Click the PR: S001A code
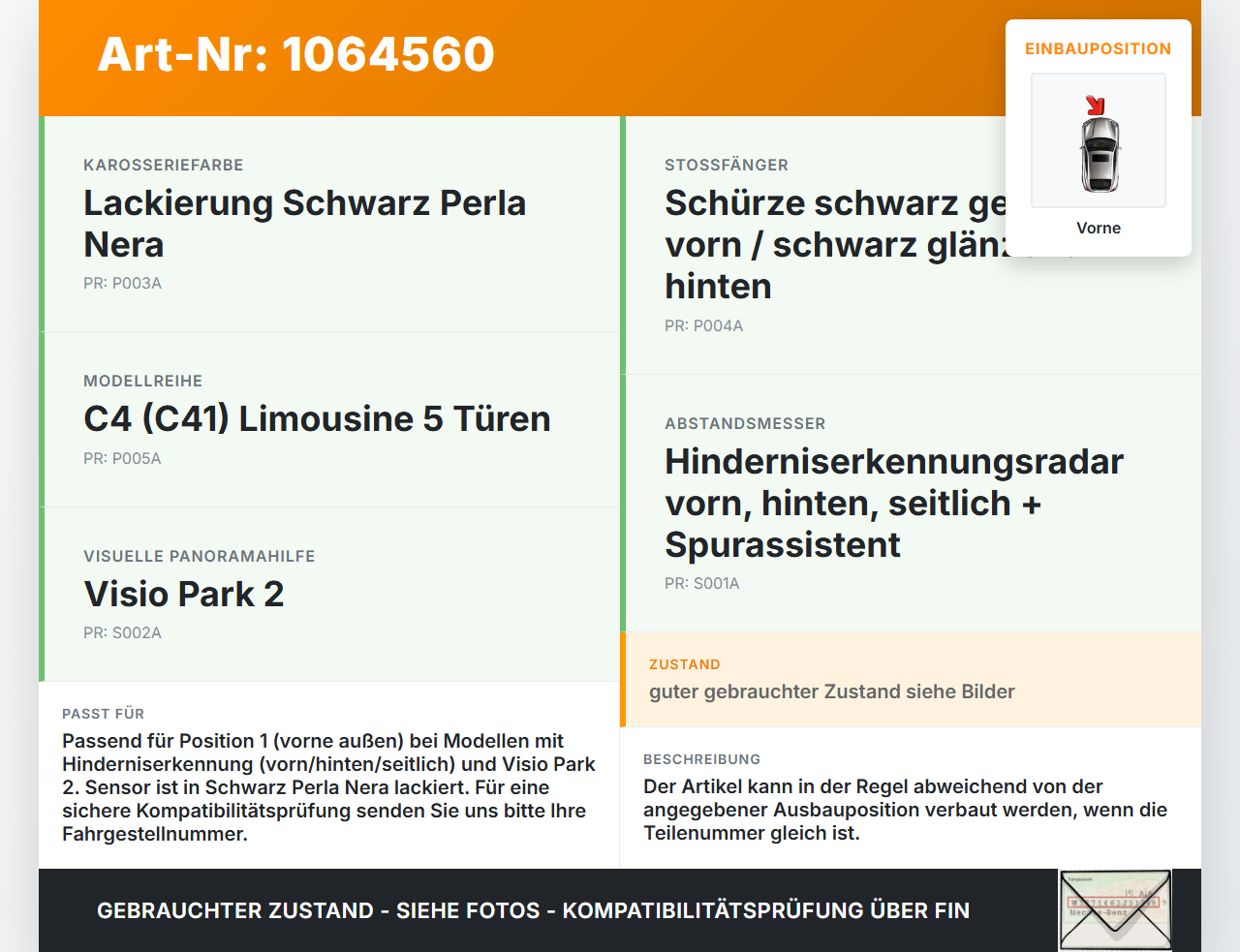1240x952 pixels. [701, 583]
